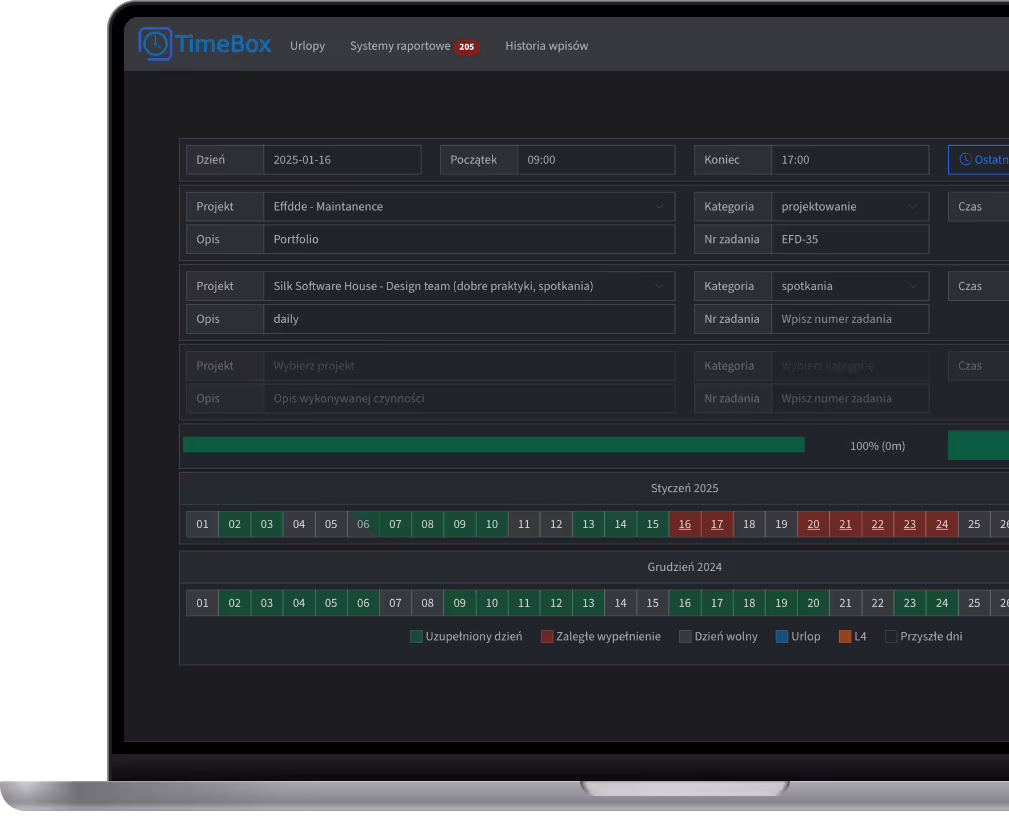Click the clock icon in Ostatni button
The width and height of the screenshot is (1009, 835).
click(965, 160)
